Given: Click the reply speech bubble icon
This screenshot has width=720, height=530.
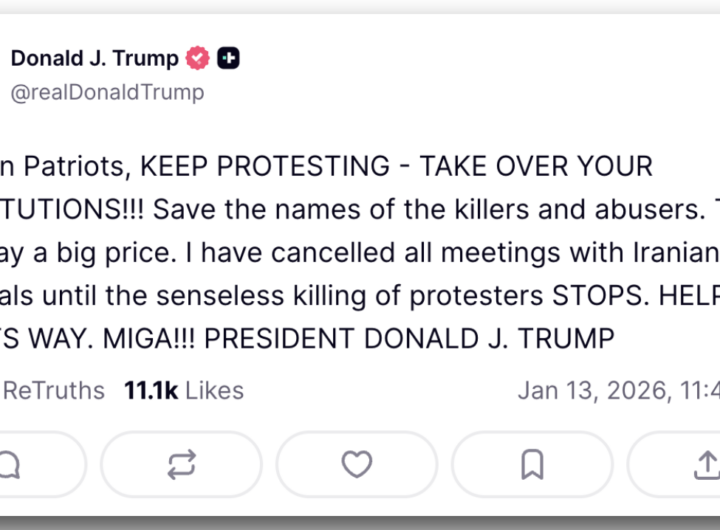Looking at the screenshot, I should tap(10, 464).
